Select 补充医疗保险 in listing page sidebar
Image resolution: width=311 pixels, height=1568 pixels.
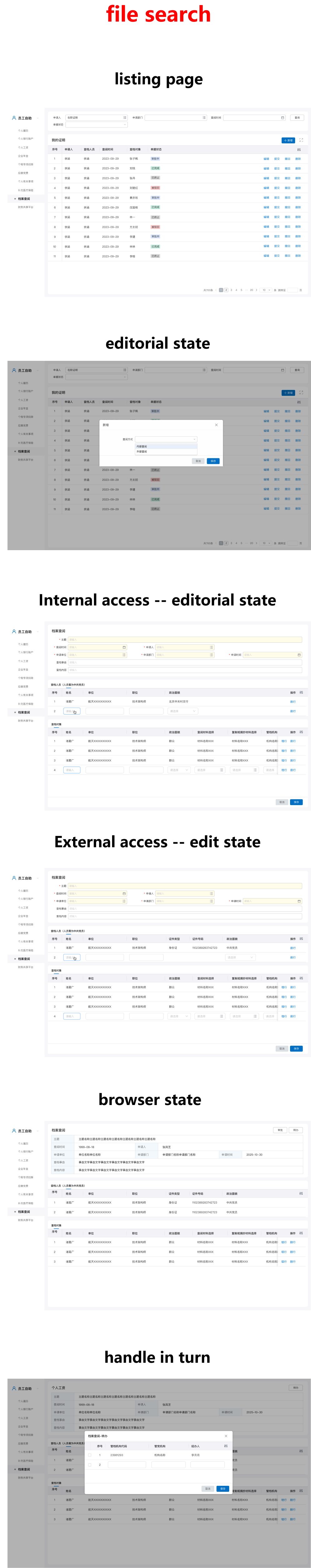pyautogui.click(x=26, y=190)
